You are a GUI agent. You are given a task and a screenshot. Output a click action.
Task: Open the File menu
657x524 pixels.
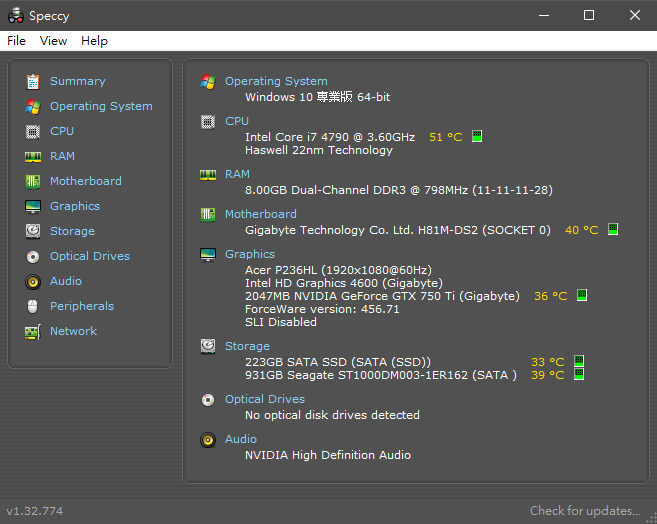pos(16,41)
